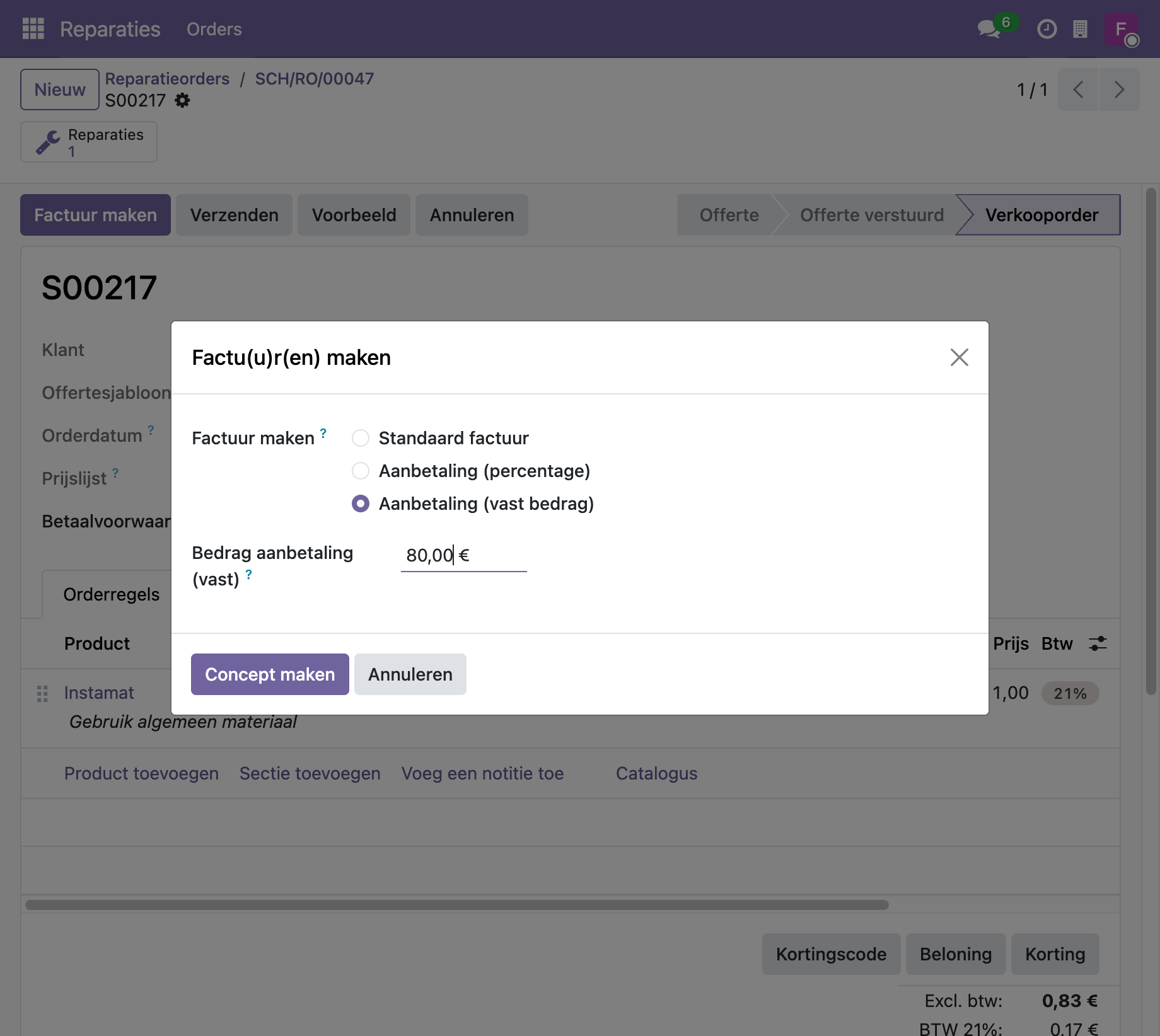Click Voeg een notitie toe link
The height and width of the screenshot is (1036, 1160).
482,773
